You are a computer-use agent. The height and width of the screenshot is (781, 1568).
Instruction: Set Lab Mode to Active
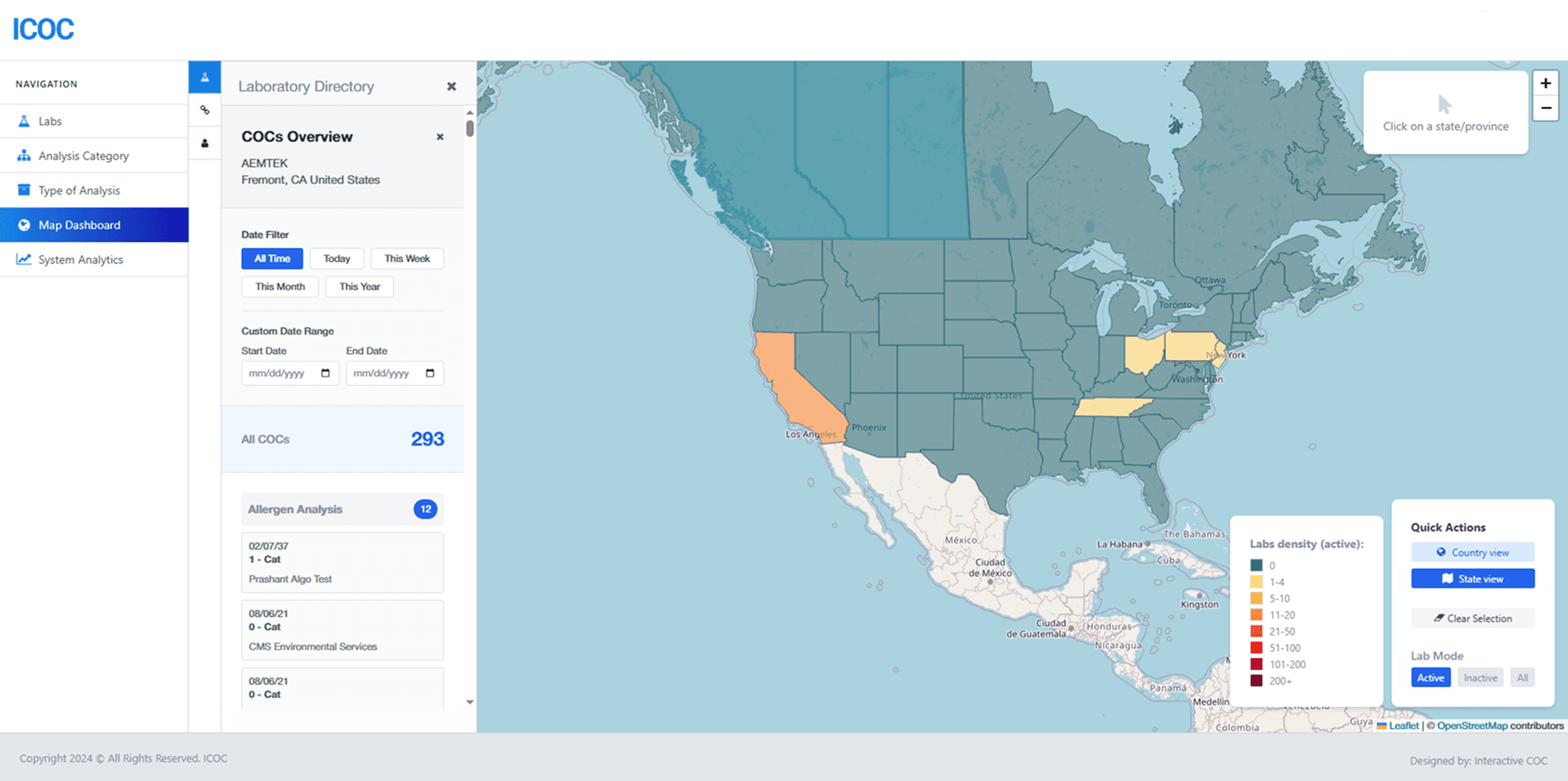(x=1430, y=678)
